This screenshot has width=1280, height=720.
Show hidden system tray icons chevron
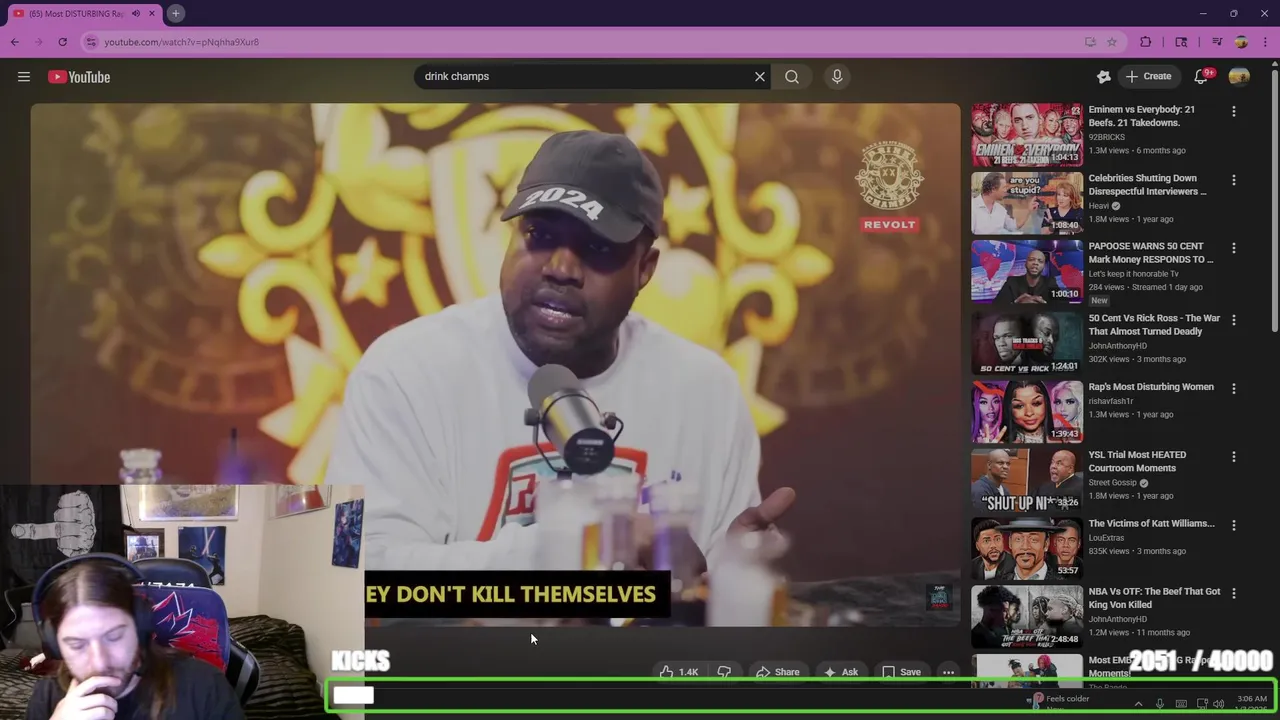click(1138, 704)
